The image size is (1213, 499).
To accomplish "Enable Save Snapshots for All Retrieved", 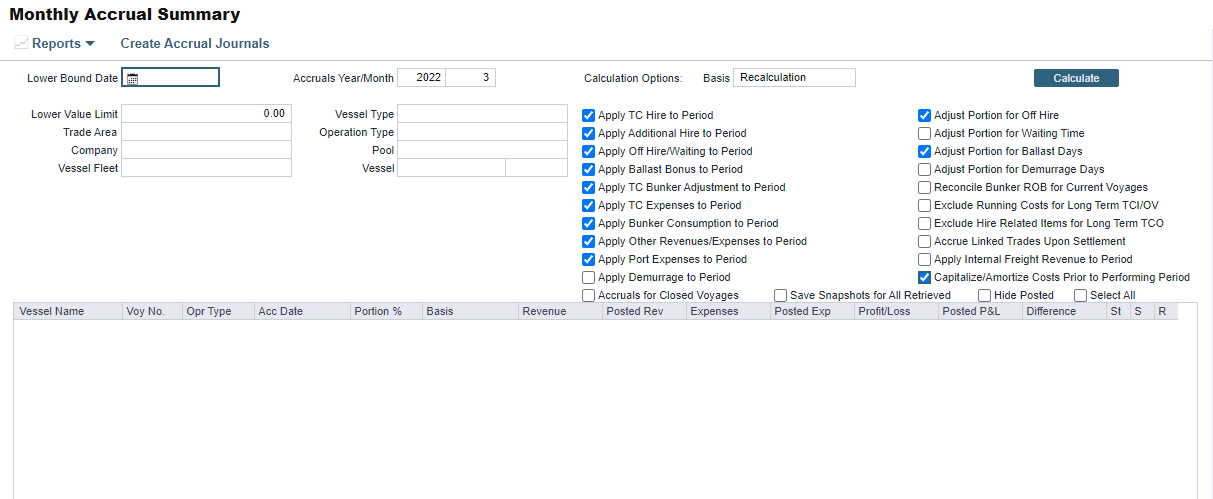I will (781, 296).
